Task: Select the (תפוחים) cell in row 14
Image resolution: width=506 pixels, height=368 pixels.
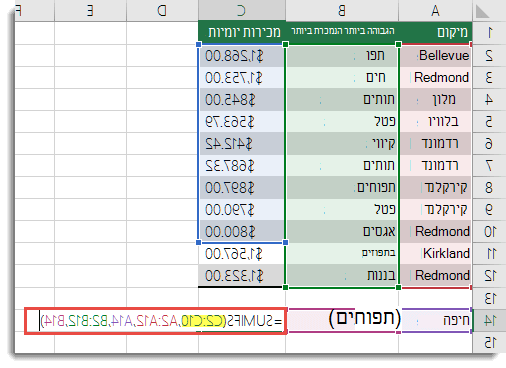Action: click(342, 320)
